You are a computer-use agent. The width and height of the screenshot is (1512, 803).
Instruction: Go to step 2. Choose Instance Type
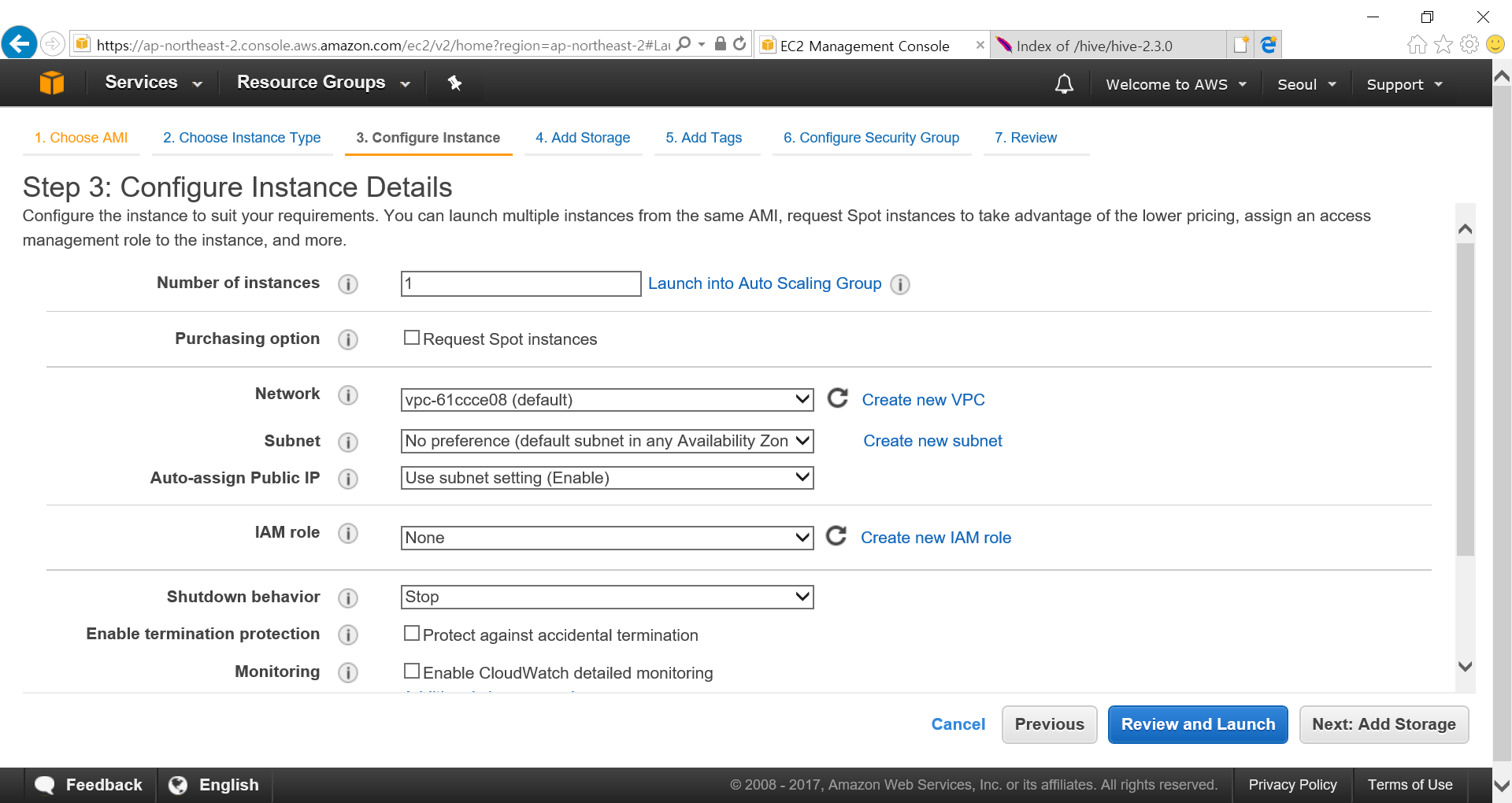point(242,138)
